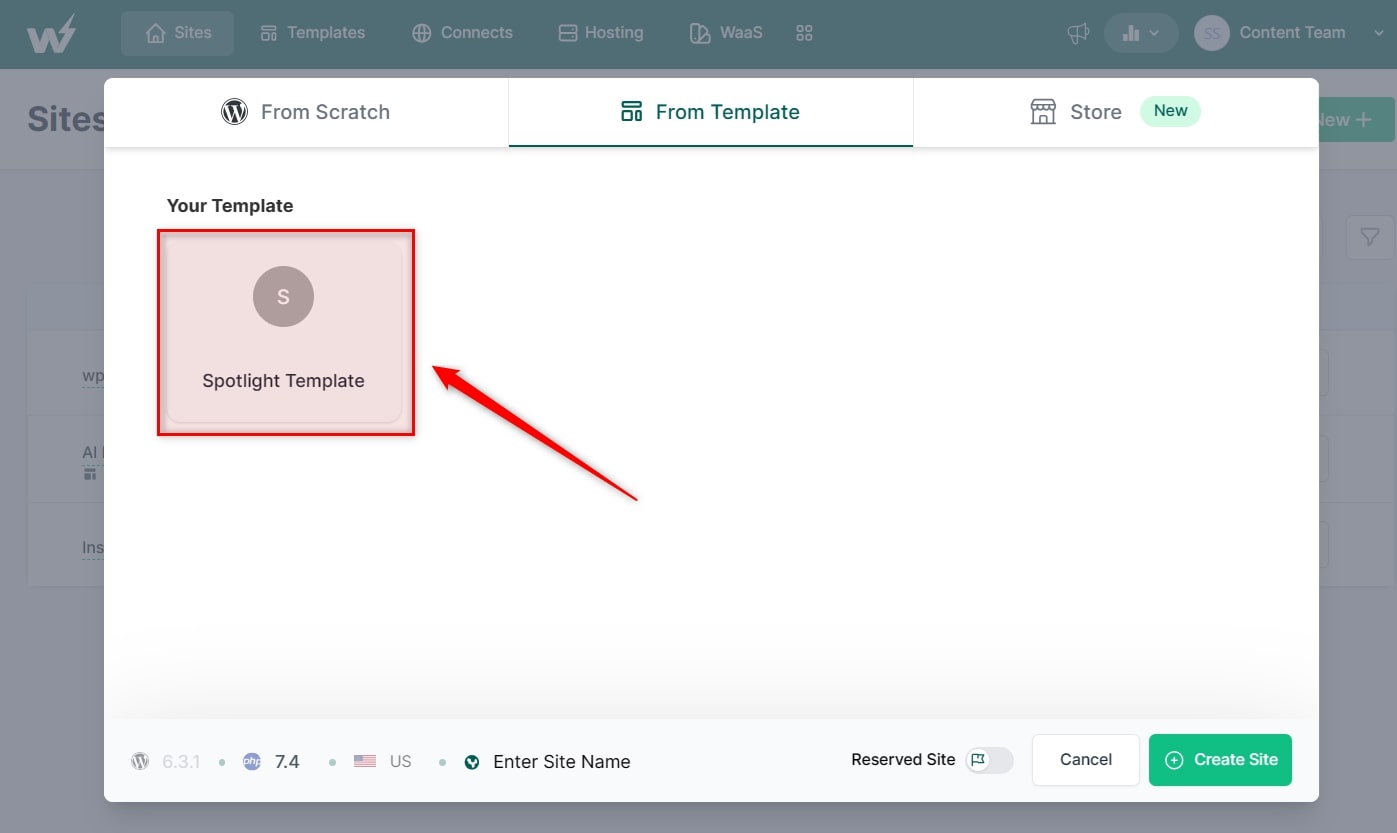Click the WordPress version 6.3.1 selector

click(x=166, y=762)
